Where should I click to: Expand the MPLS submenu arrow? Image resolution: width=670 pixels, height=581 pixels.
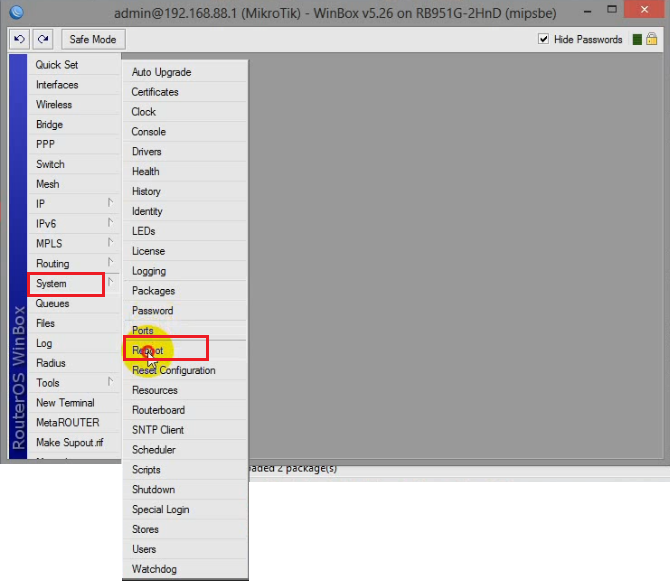pos(111,242)
